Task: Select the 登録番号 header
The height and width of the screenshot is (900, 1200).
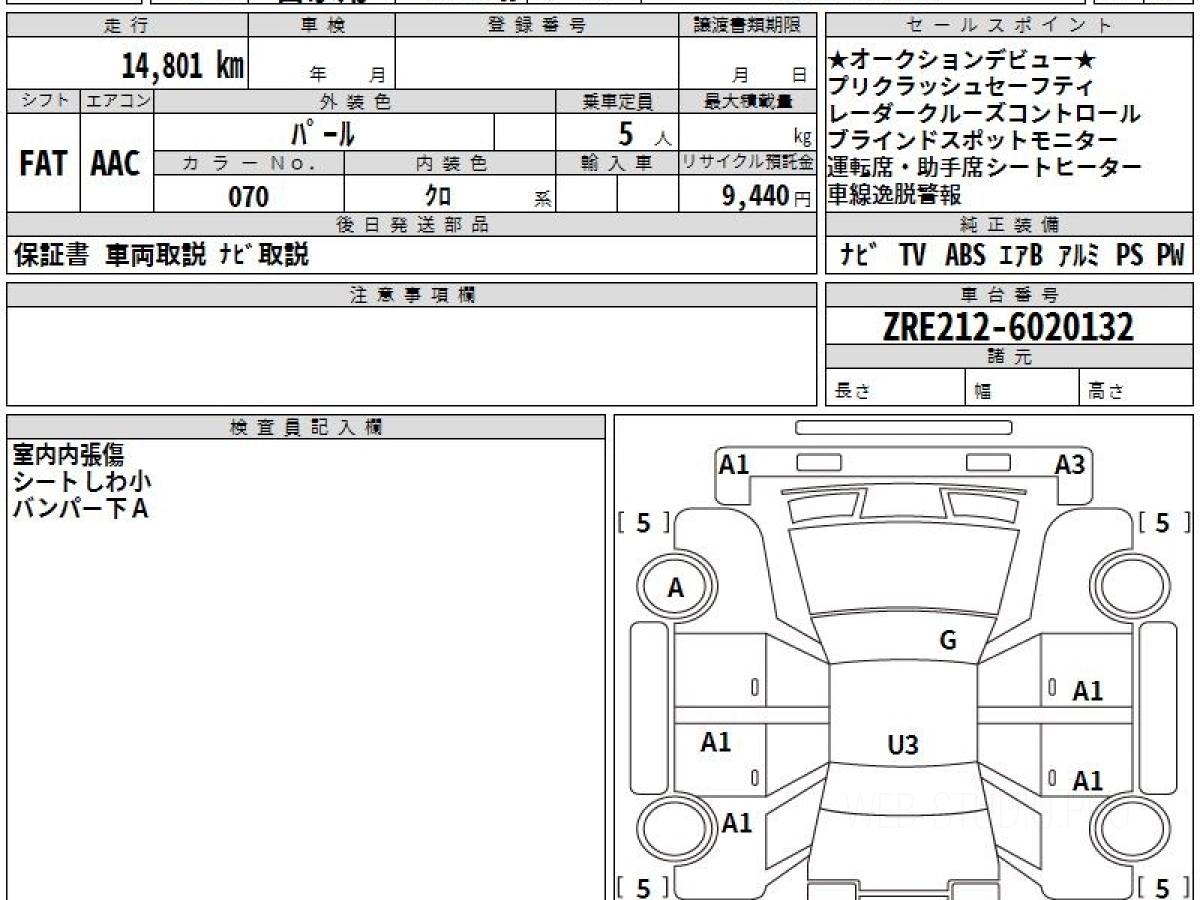Action: [537, 26]
